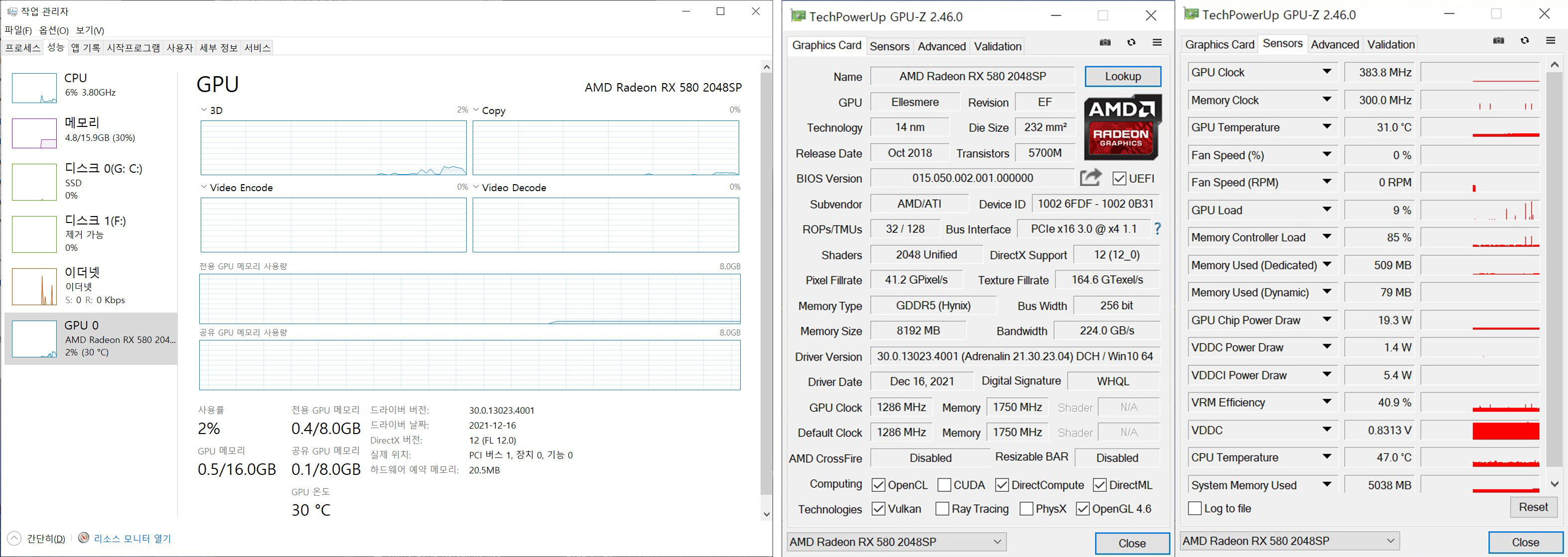The image size is (1568, 557).
Task: Open the Memory Controller Load sensor dropdown arrow
Action: click(x=1327, y=237)
